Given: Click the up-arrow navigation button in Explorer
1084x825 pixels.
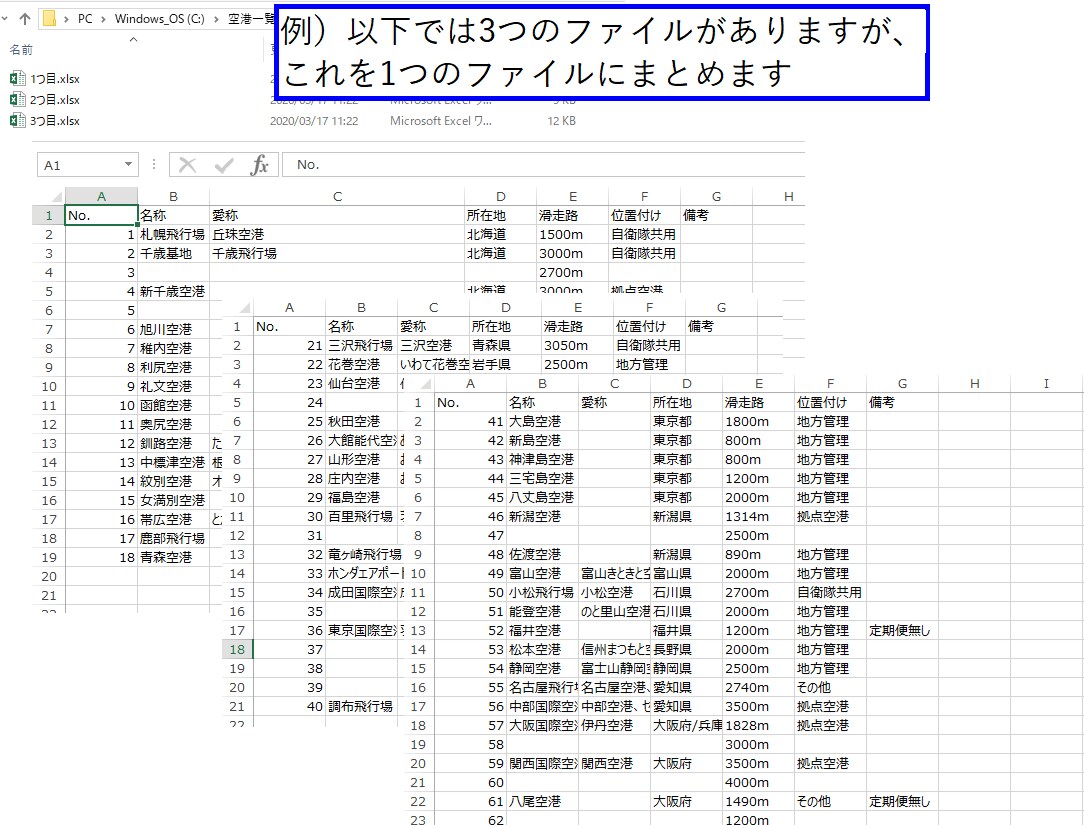Looking at the screenshot, I should pos(25,19).
